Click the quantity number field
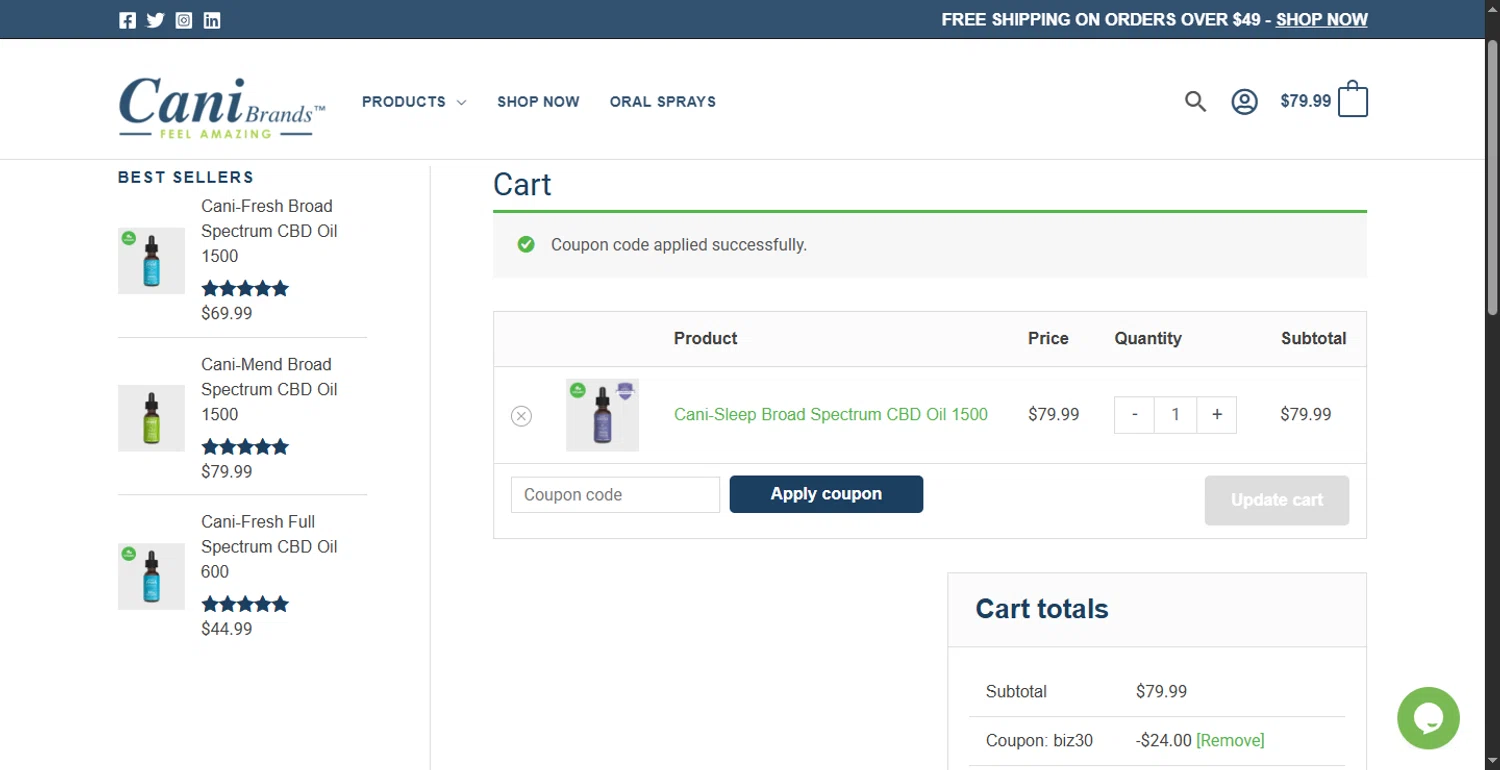1500x770 pixels. 1175,415
